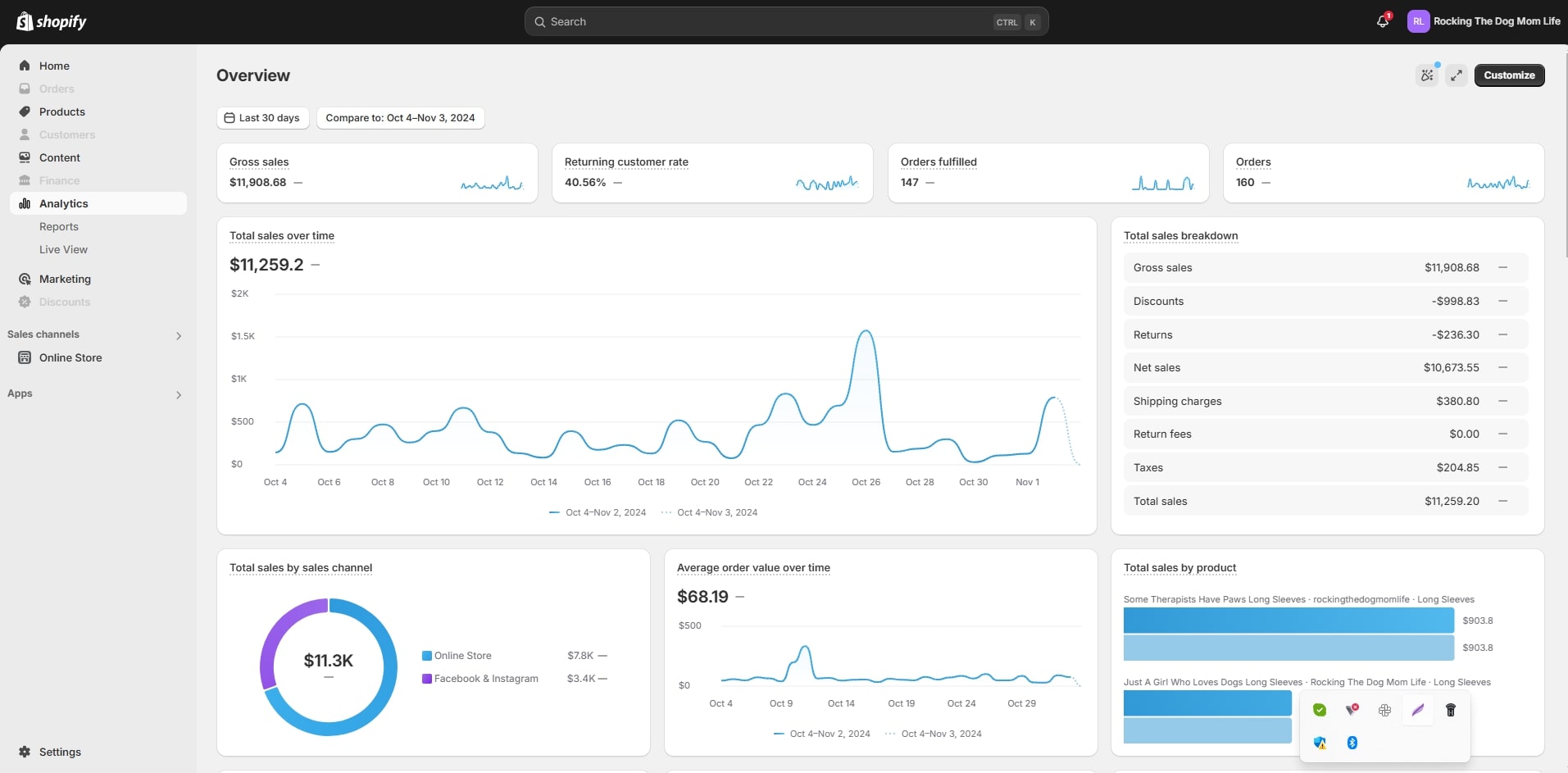Image resolution: width=1568 pixels, height=773 pixels.
Task: Open Reports under Analytics
Action: tap(59, 227)
